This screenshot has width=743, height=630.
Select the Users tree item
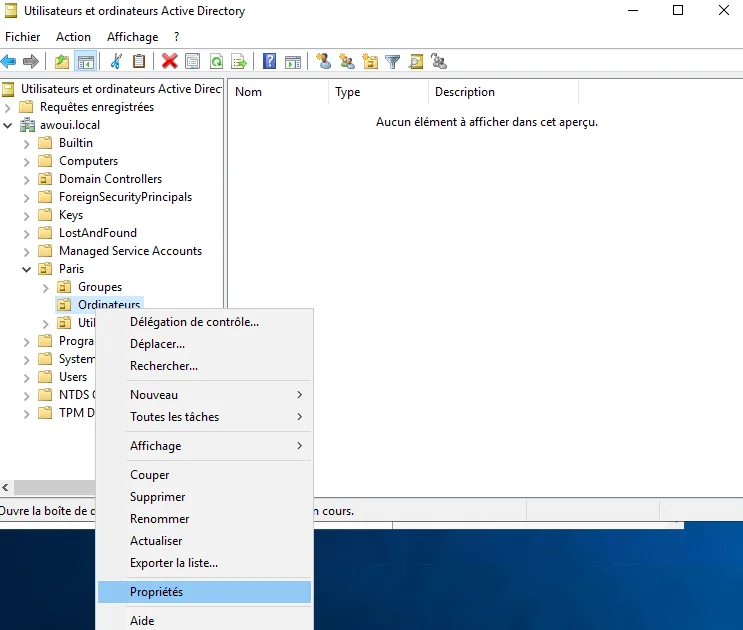click(73, 377)
